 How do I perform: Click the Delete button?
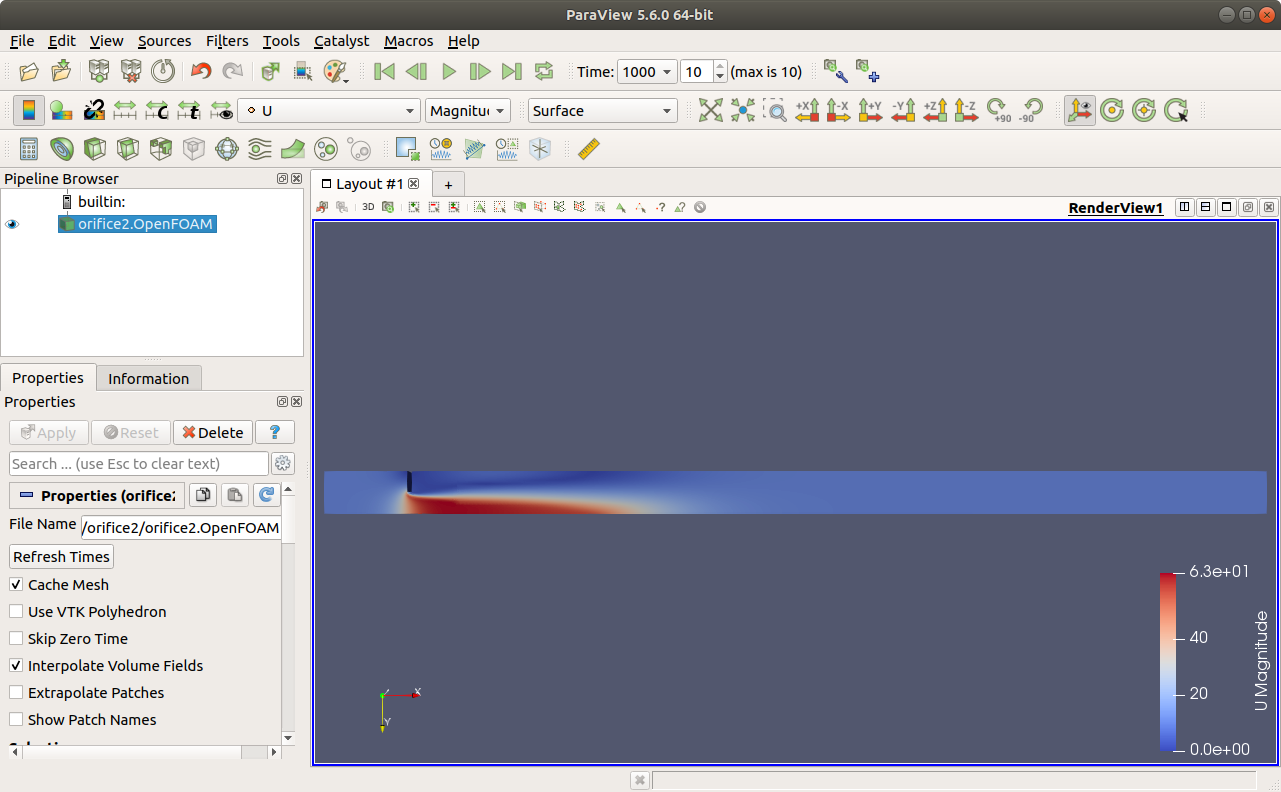point(212,433)
